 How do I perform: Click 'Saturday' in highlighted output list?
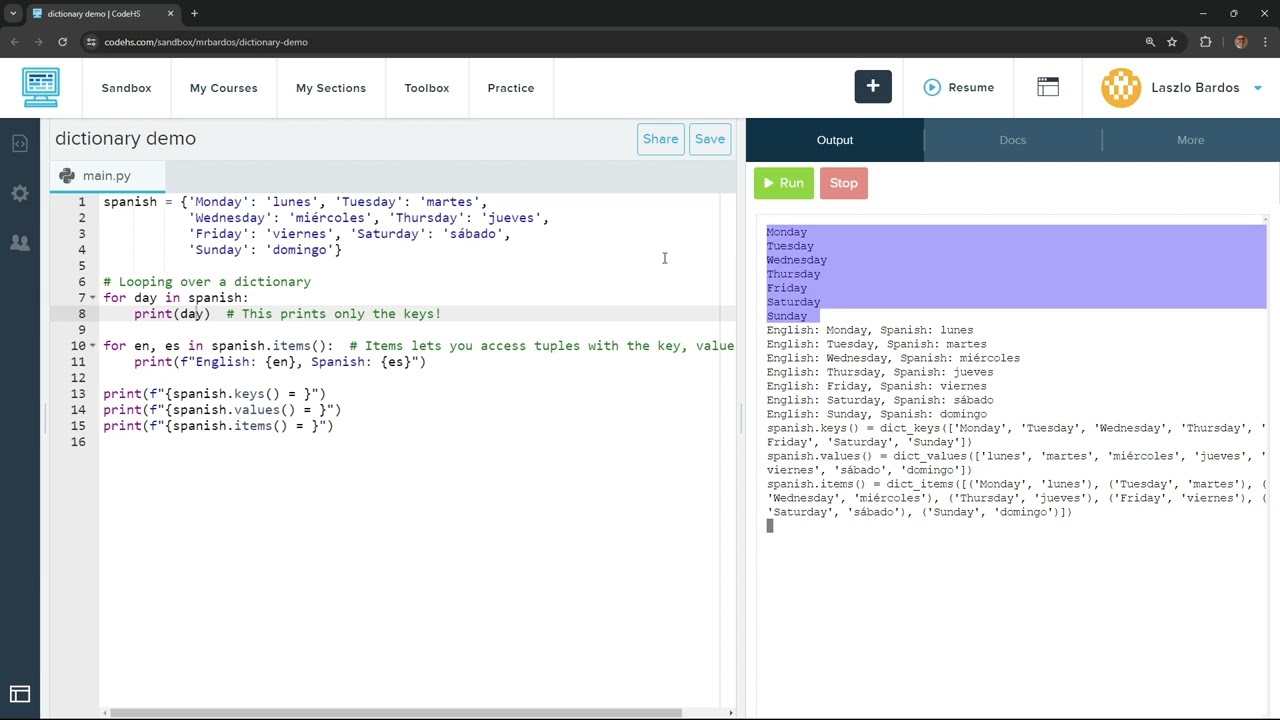[793, 302]
